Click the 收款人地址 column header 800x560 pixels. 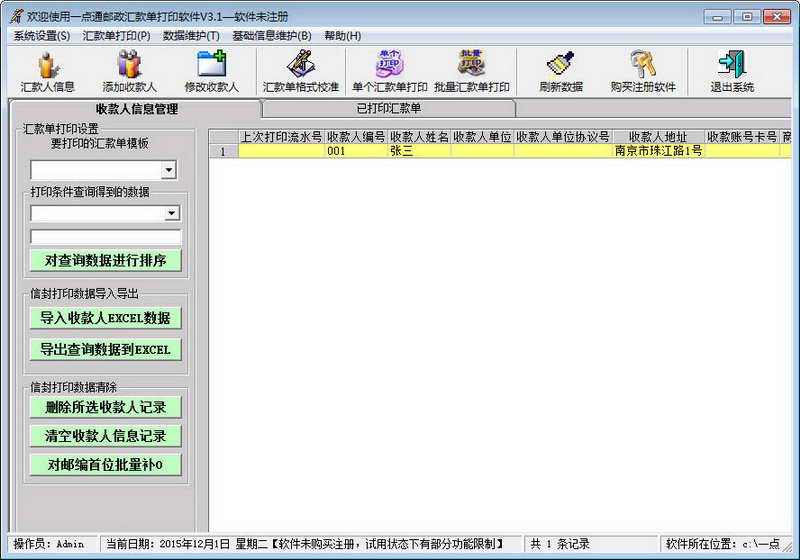coord(658,137)
